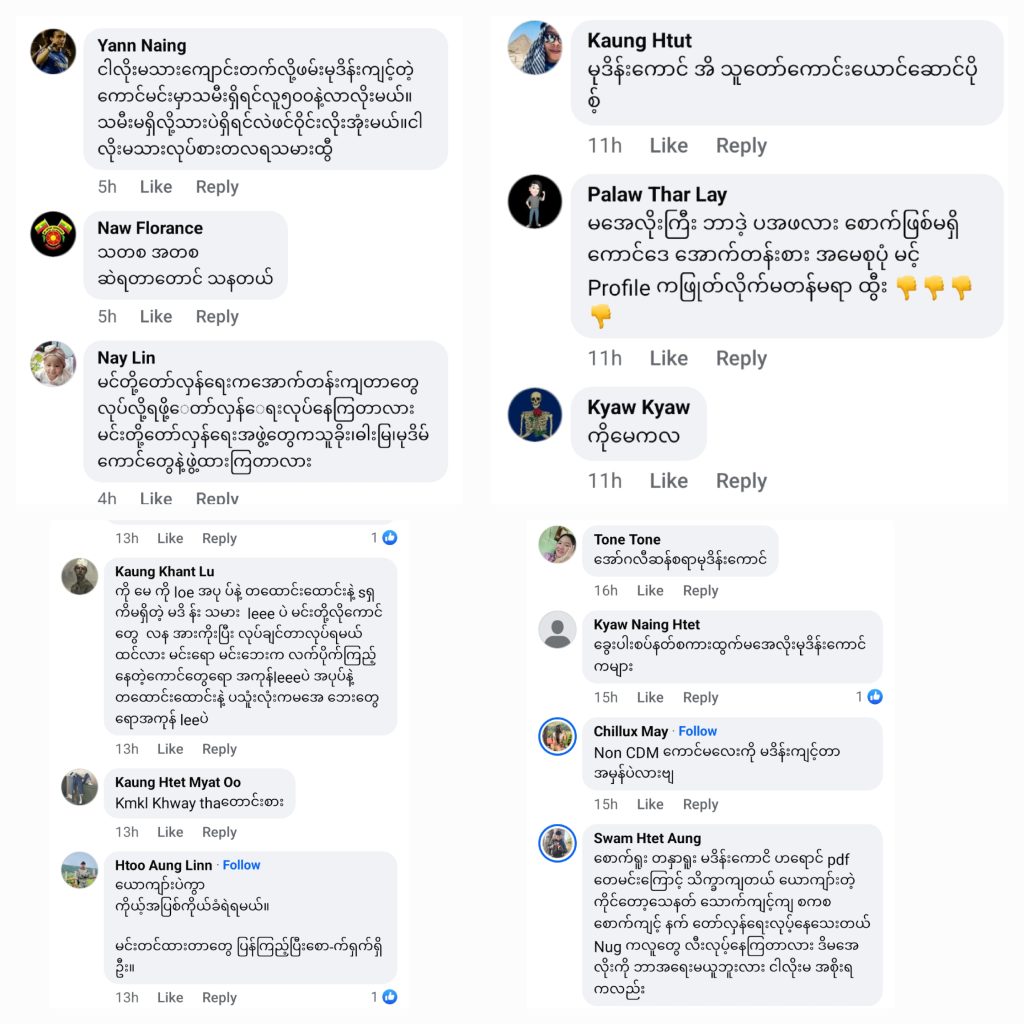Like Tone Tone's comment

(650, 591)
